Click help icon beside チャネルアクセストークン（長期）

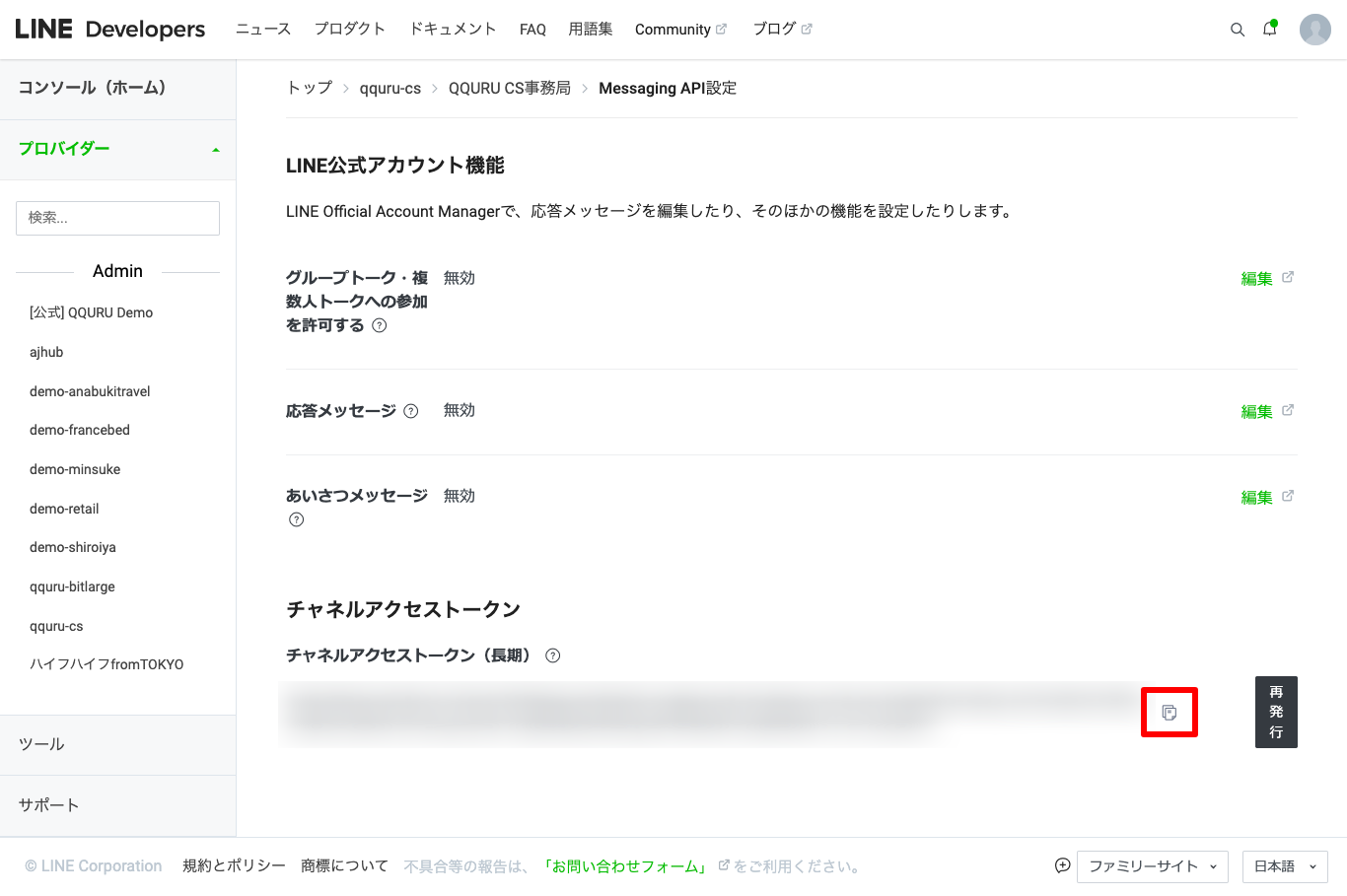pyautogui.click(x=553, y=655)
